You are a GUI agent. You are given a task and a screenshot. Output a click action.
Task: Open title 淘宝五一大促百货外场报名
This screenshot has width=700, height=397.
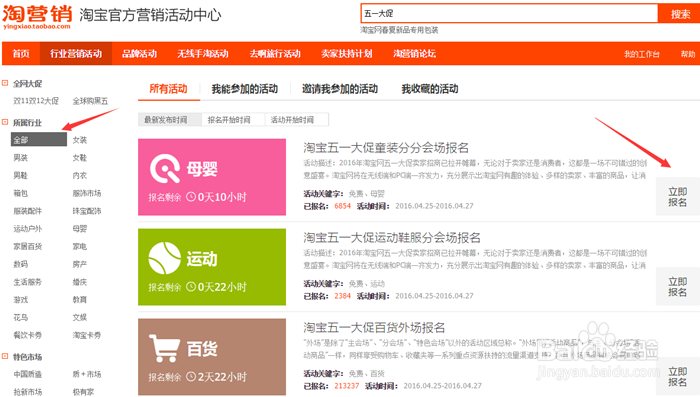tap(374, 327)
